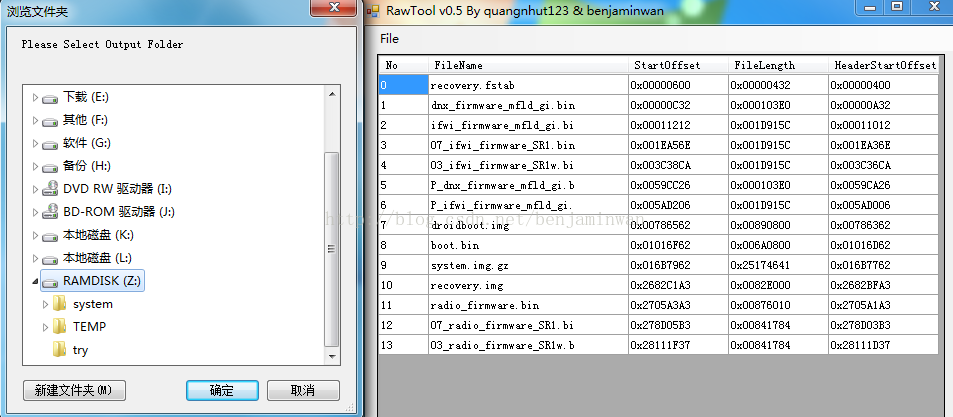Create new folder with 新建文件夹 button

(x=73, y=390)
